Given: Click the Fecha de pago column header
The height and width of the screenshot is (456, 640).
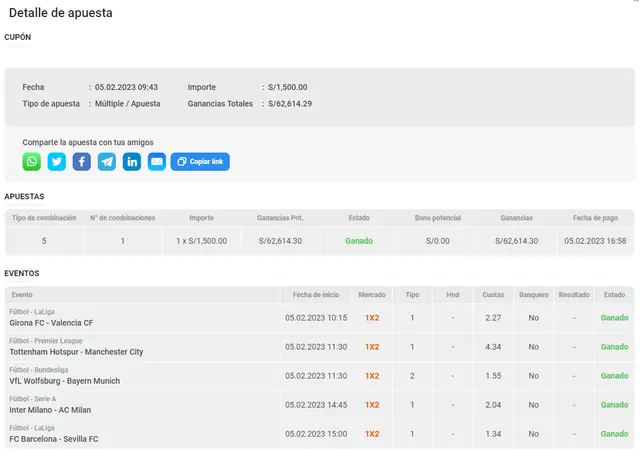Looking at the screenshot, I should 595,218.
